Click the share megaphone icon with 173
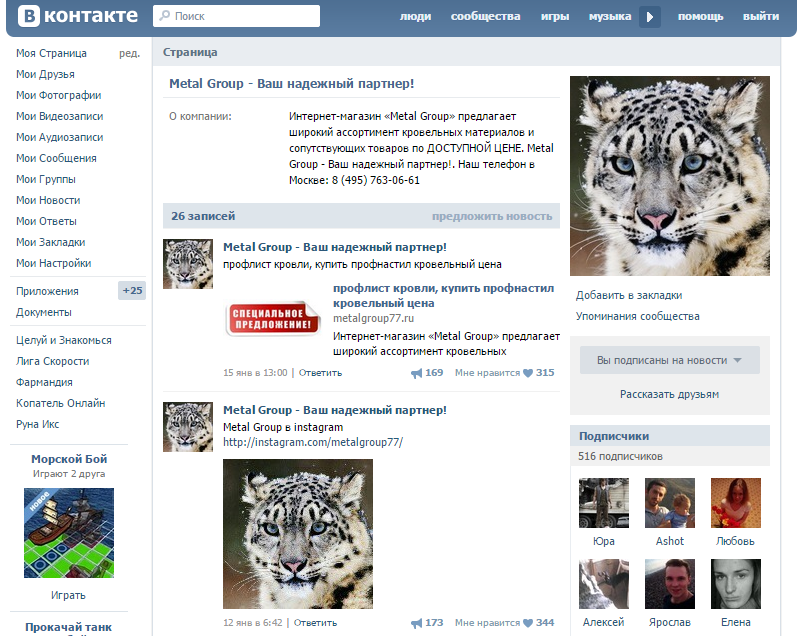The width and height of the screenshot is (797, 636). (416, 623)
